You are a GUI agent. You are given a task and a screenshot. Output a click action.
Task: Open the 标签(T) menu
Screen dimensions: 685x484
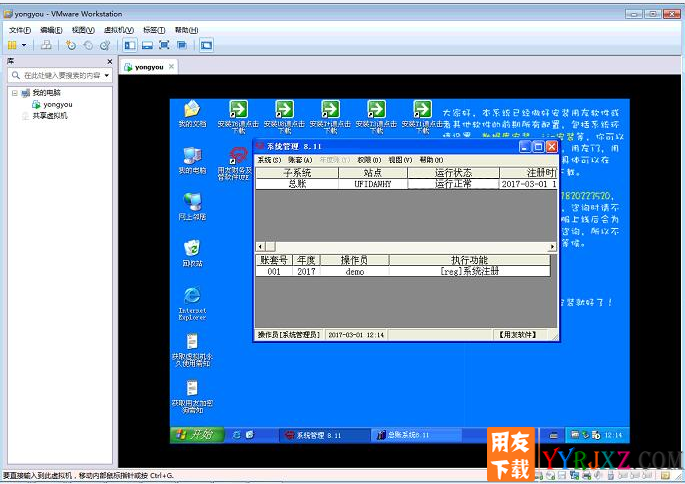[x=154, y=30]
